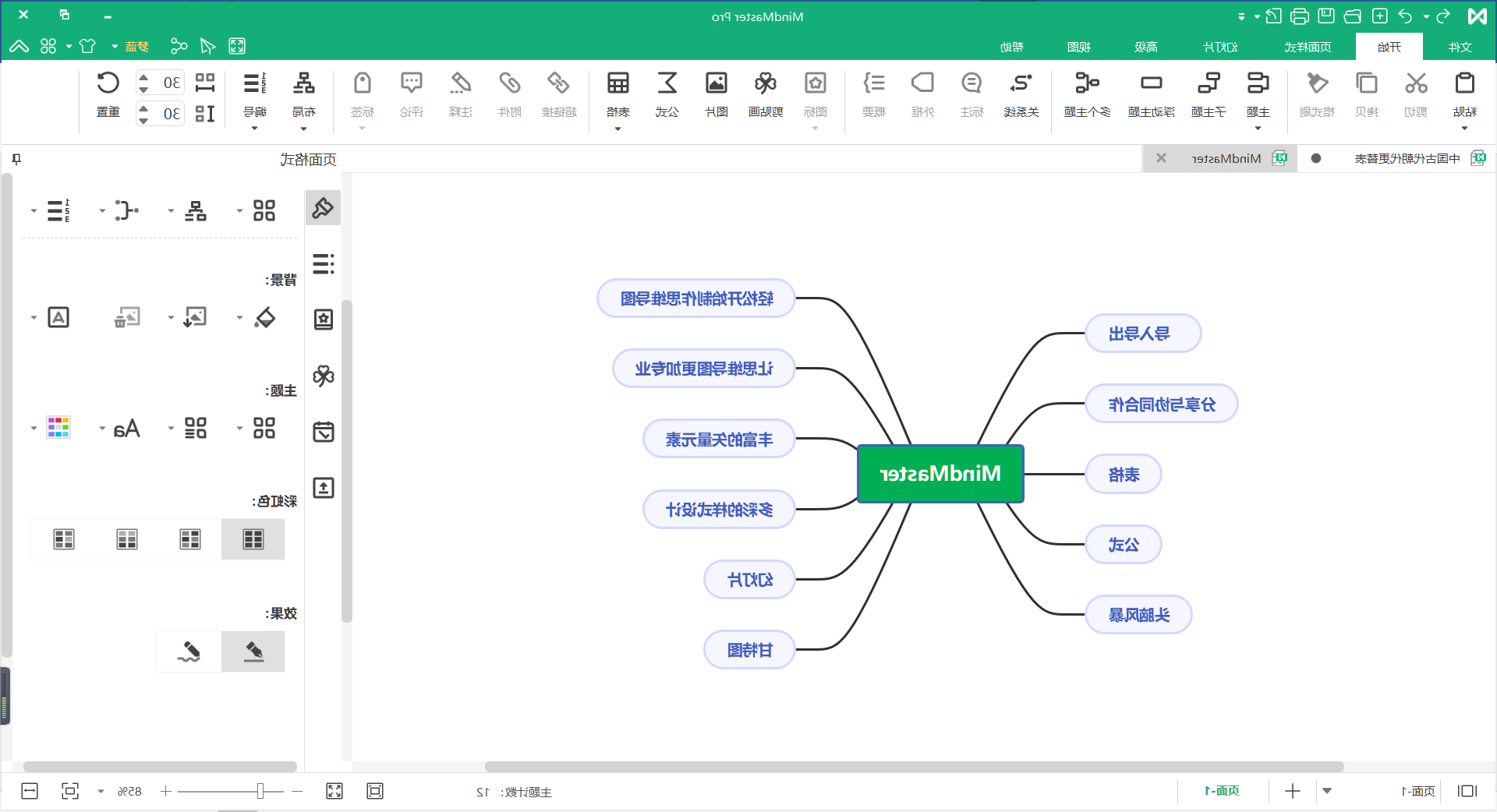The image size is (1497, 812).
Task: Open the outline list tab in side panel
Action: [323, 263]
